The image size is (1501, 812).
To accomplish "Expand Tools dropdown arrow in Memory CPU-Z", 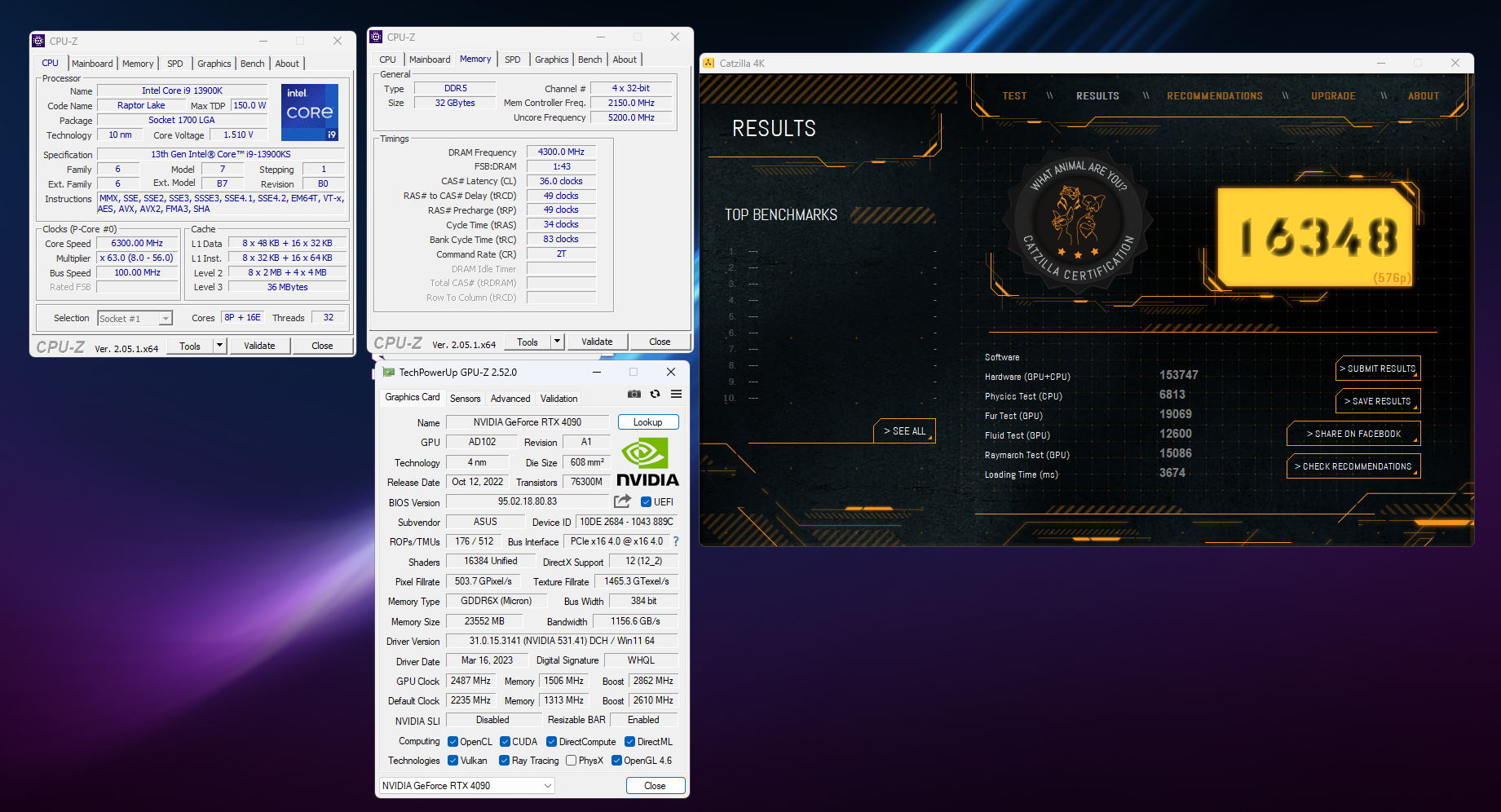I will coord(558,342).
